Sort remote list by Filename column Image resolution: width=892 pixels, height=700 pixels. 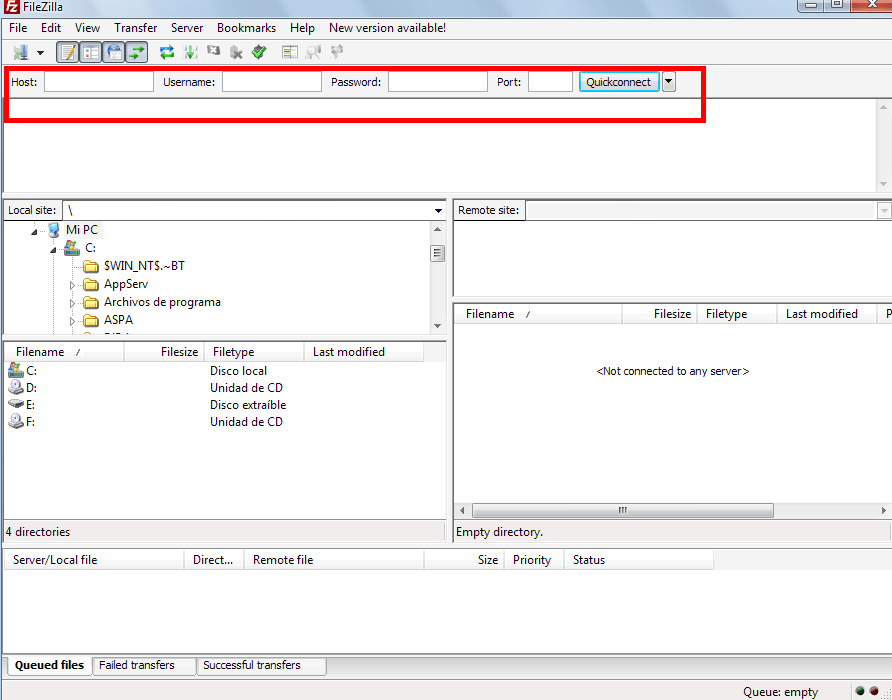(538, 314)
